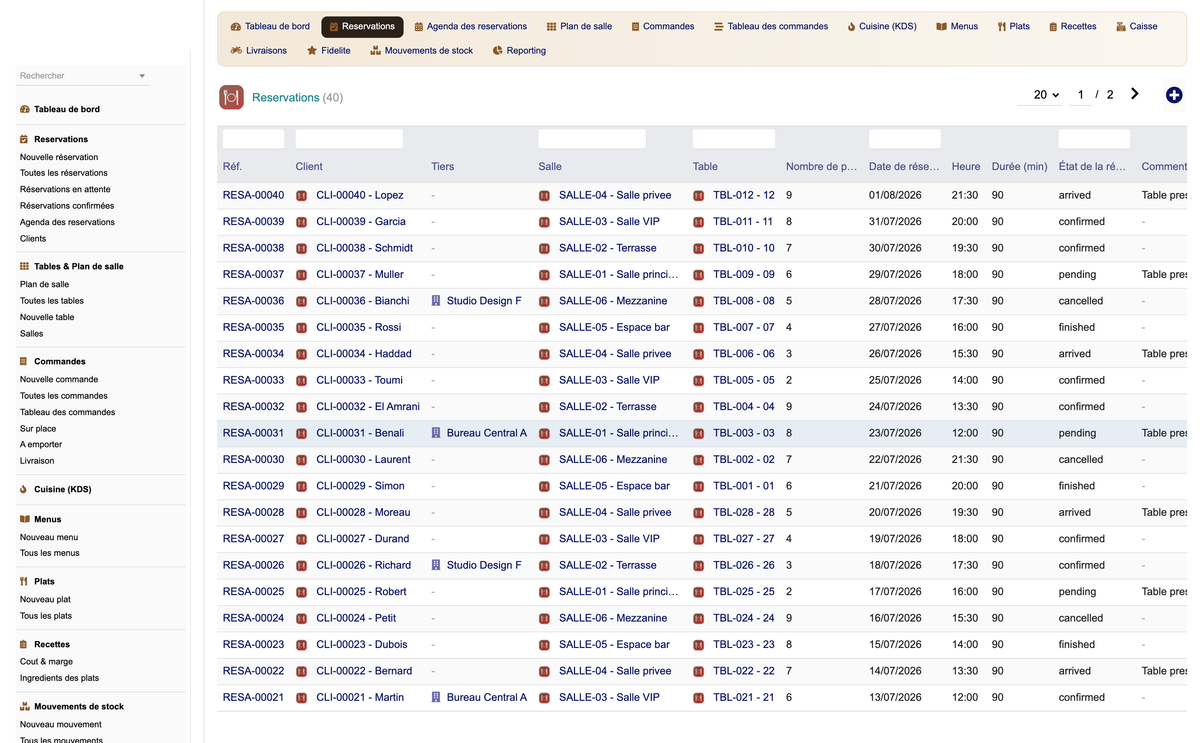This screenshot has height=743, width=1200.
Task: Click the Tables & Plan de salle grid icon
Action: pyautogui.click(x=24, y=267)
